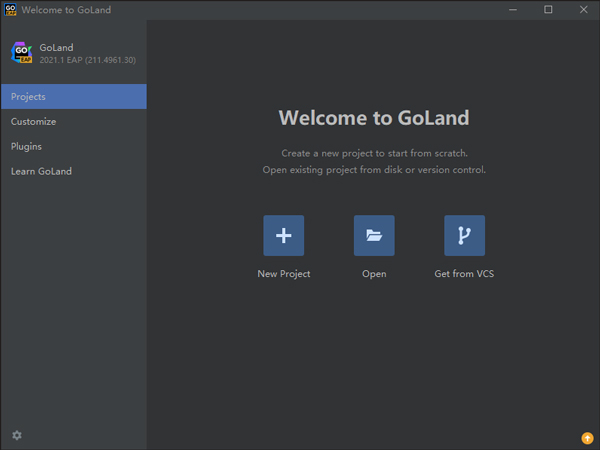Viewport: 600px width, 450px height.
Task: Click the Get from VCS branch icon
Action: click(464, 236)
